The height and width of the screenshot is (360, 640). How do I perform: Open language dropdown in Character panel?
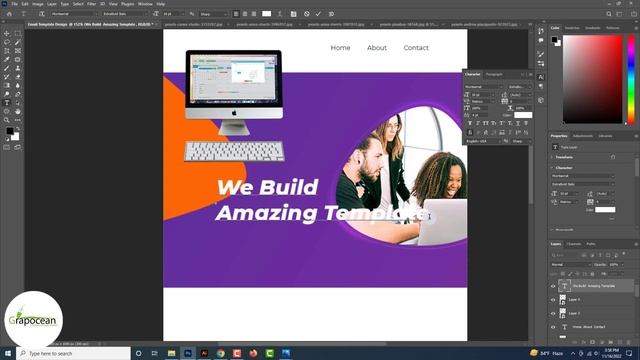click(x=482, y=141)
